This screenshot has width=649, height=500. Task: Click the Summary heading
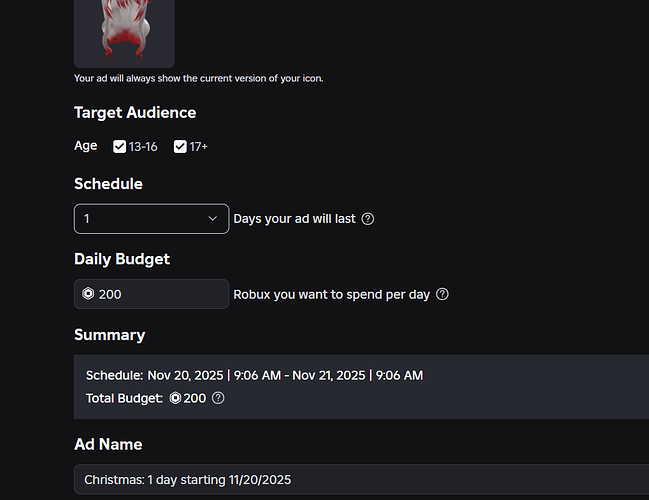(x=110, y=334)
